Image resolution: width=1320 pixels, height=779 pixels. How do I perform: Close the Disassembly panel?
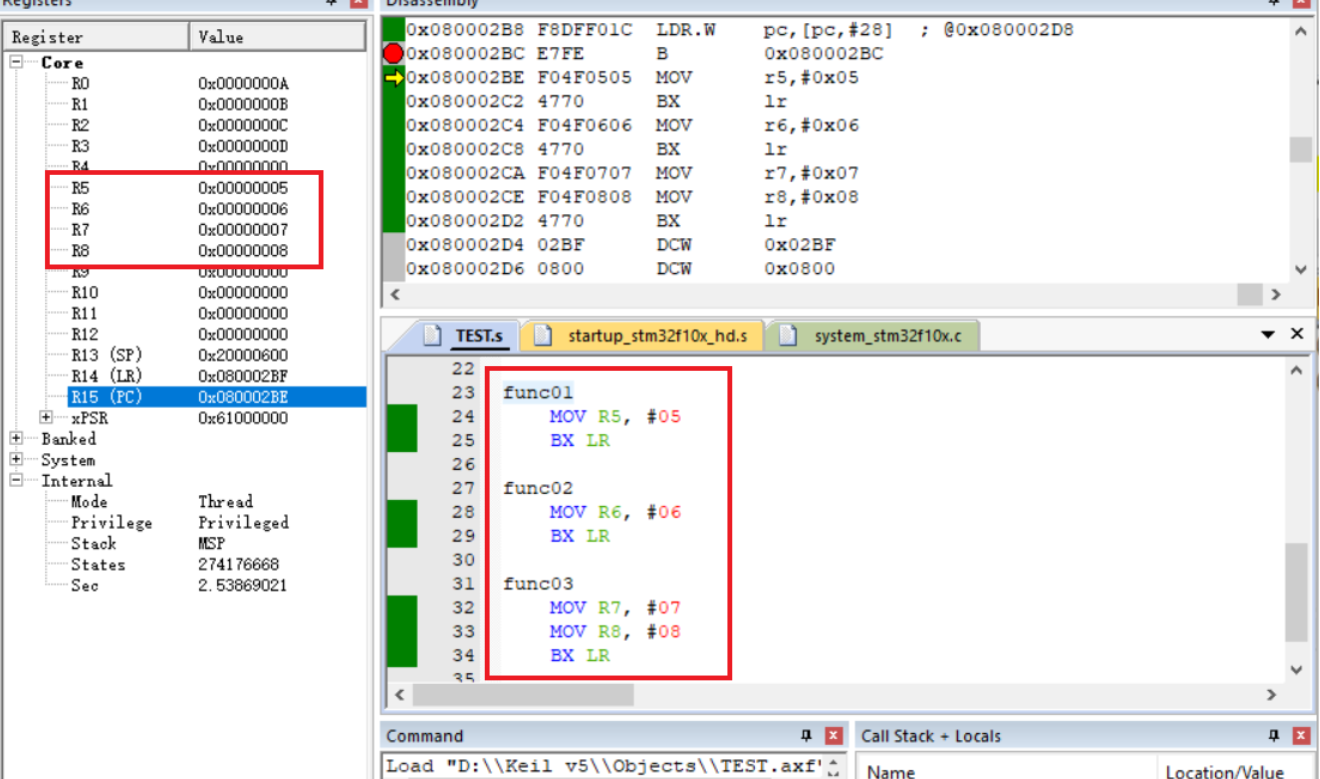click(x=1301, y=3)
